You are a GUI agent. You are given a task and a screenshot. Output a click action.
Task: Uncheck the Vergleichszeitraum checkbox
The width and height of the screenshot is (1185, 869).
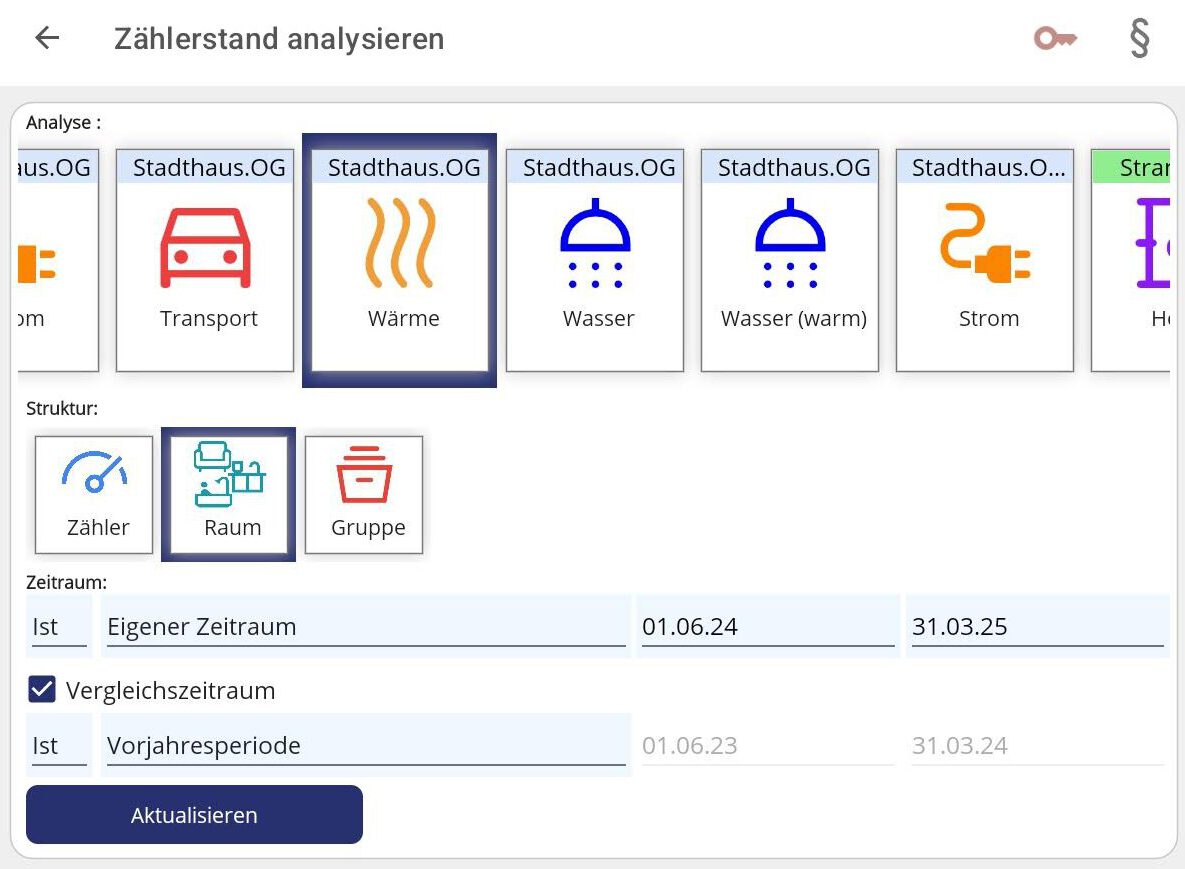click(41, 690)
